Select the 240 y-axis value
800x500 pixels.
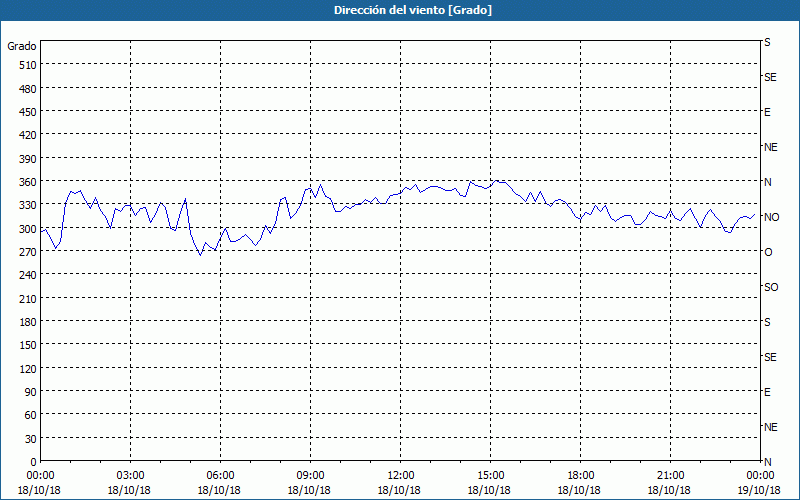[28, 276]
